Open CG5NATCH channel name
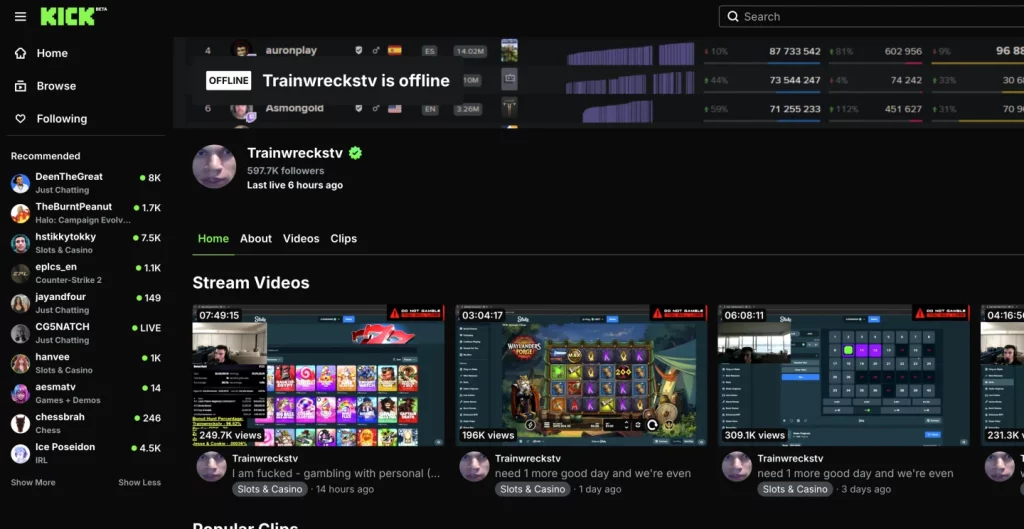This screenshot has width=1024, height=529. [62, 327]
